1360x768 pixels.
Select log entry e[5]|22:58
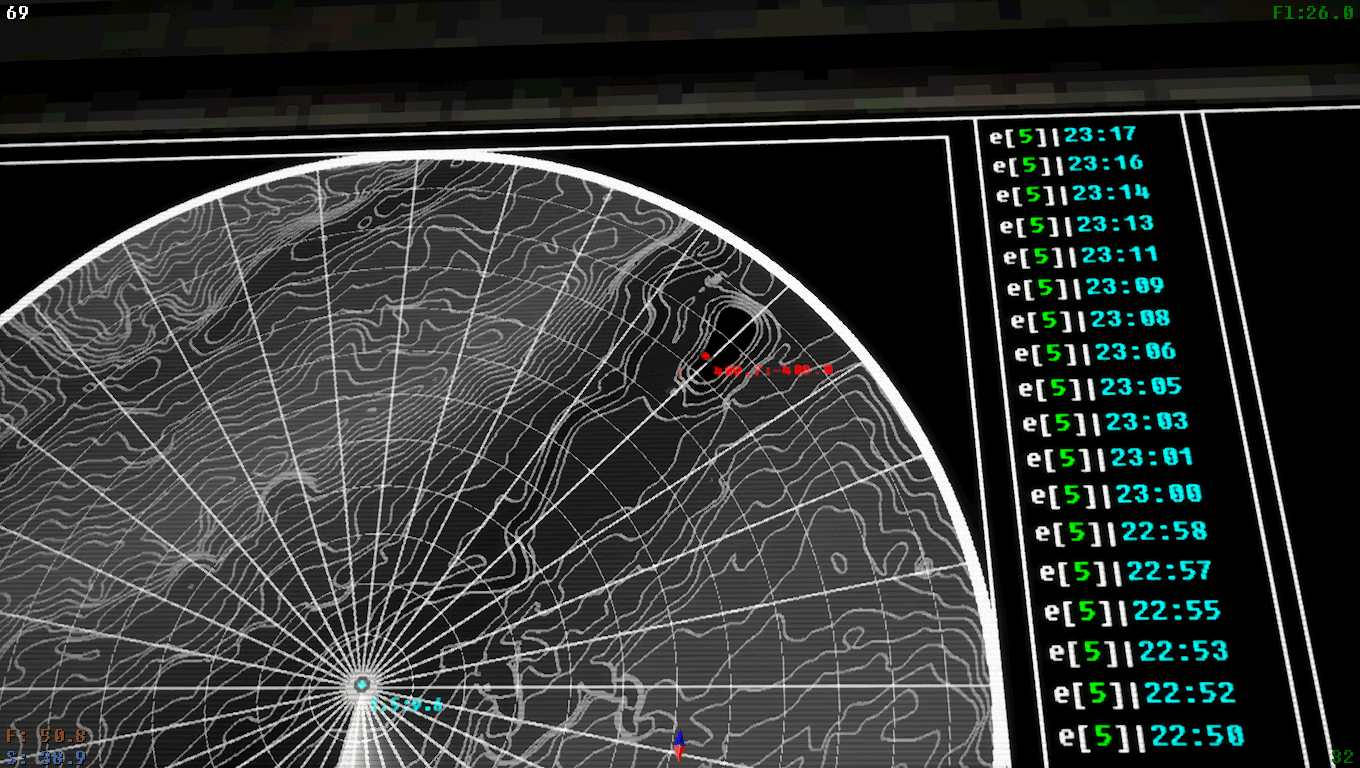(1121, 532)
